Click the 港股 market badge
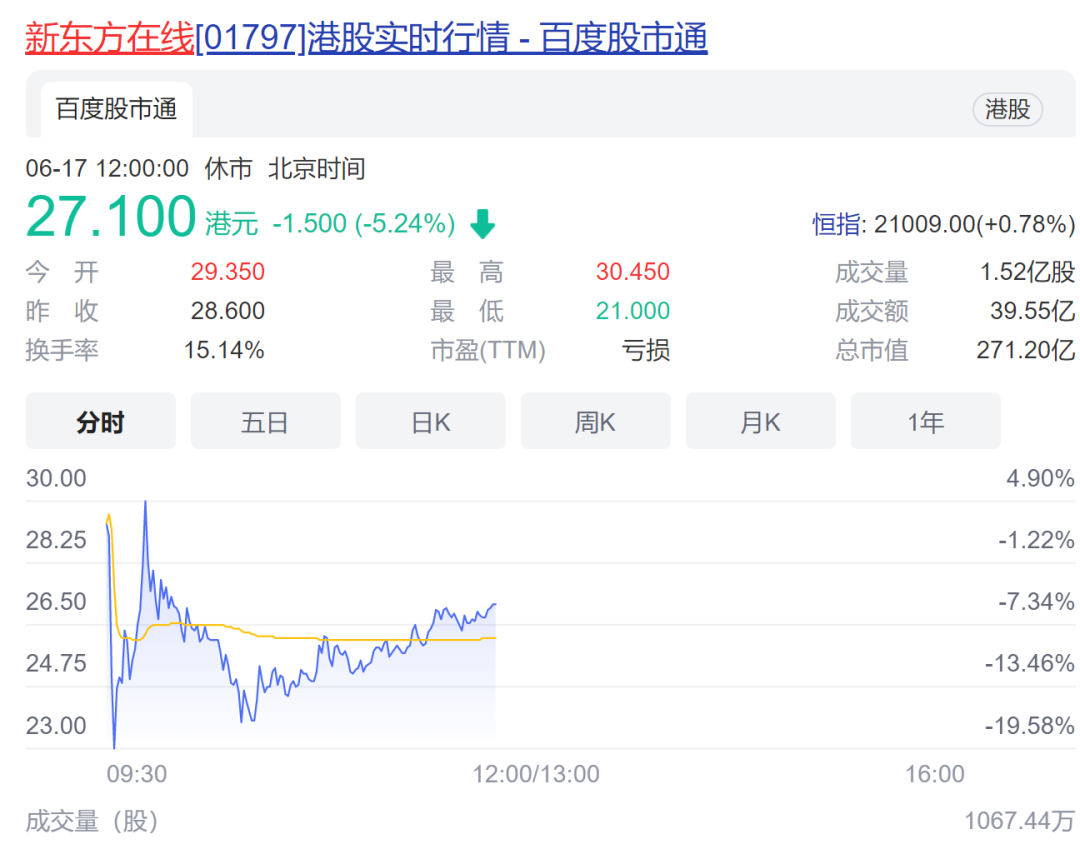1080x844 pixels. pos(1007,110)
